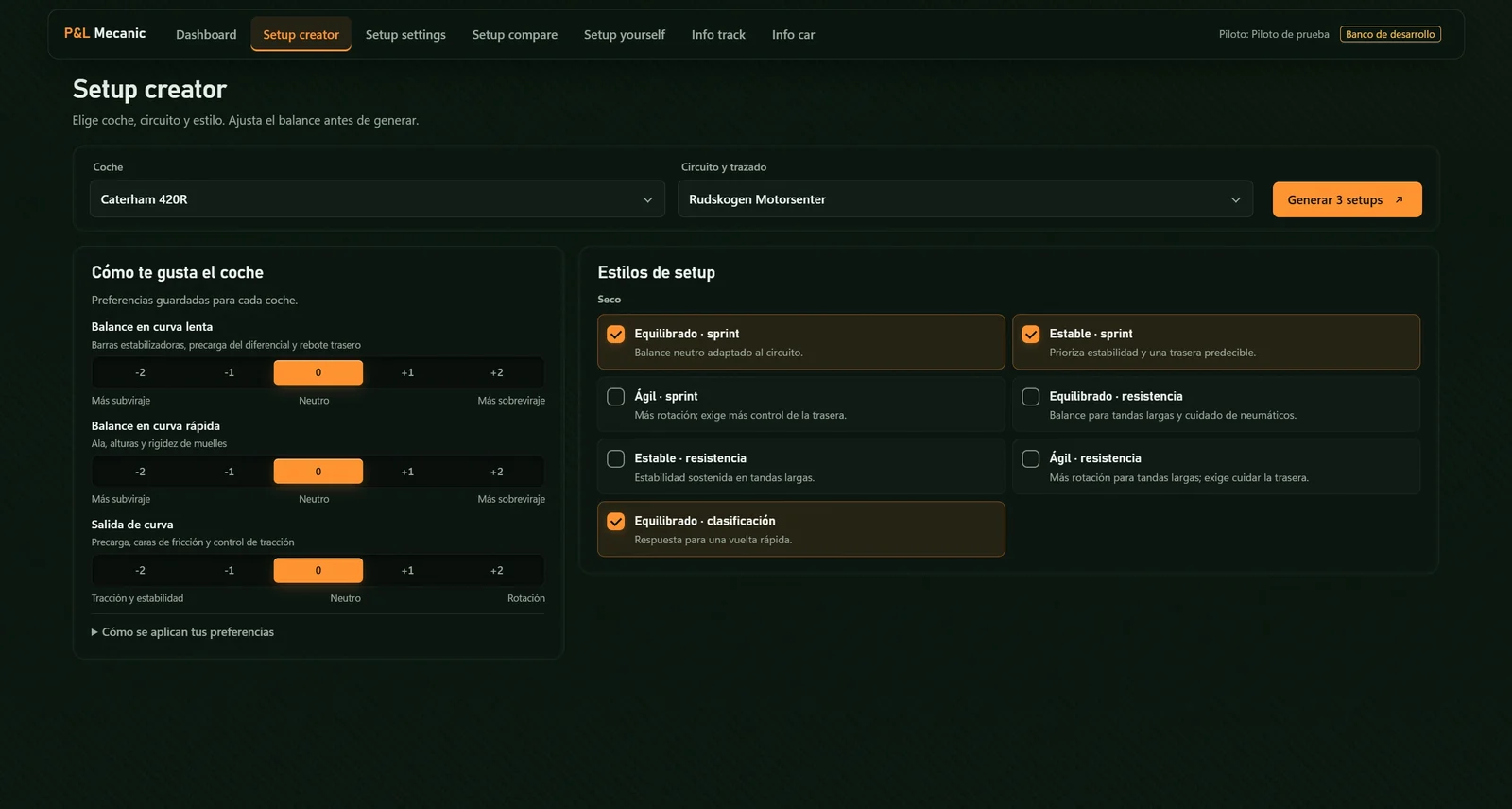Tick the Estable · resistencia checkbox
The image size is (1512, 809).
point(615,458)
